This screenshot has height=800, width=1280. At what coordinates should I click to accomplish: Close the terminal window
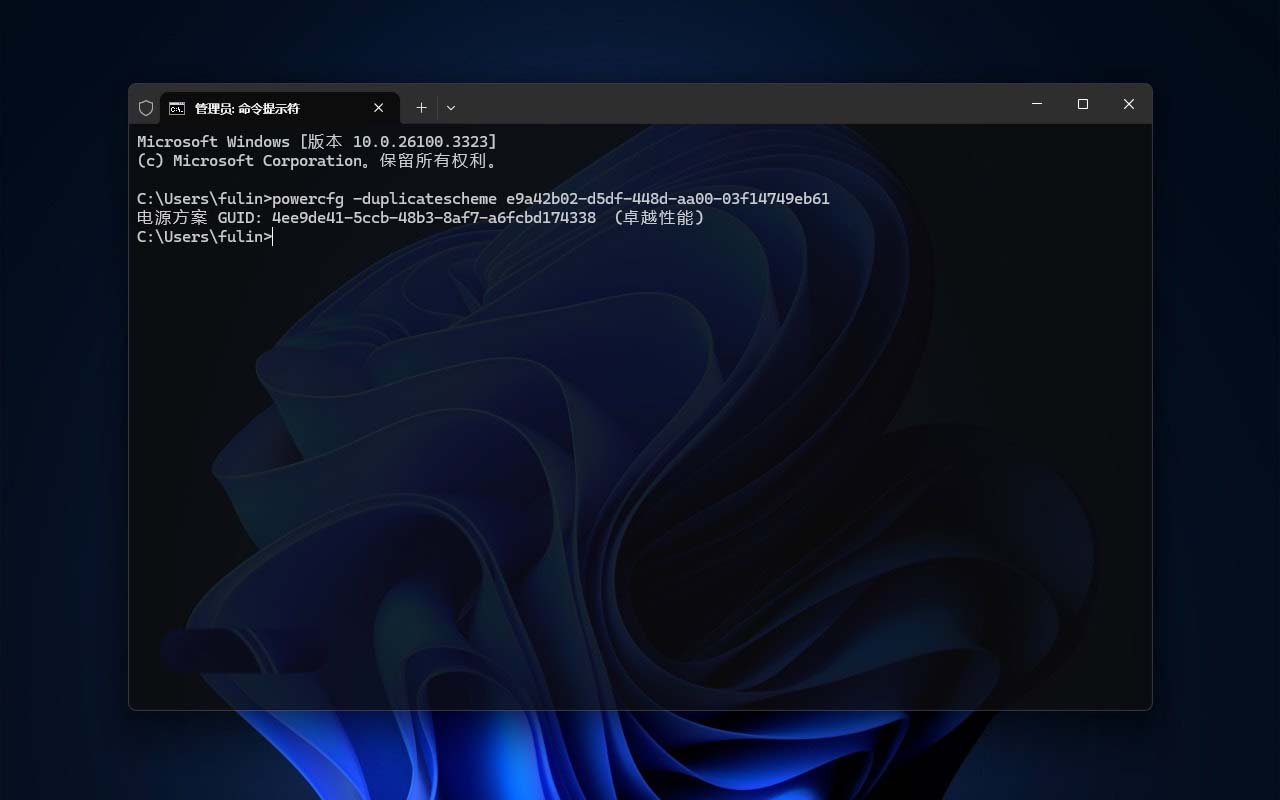point(1129,104)
